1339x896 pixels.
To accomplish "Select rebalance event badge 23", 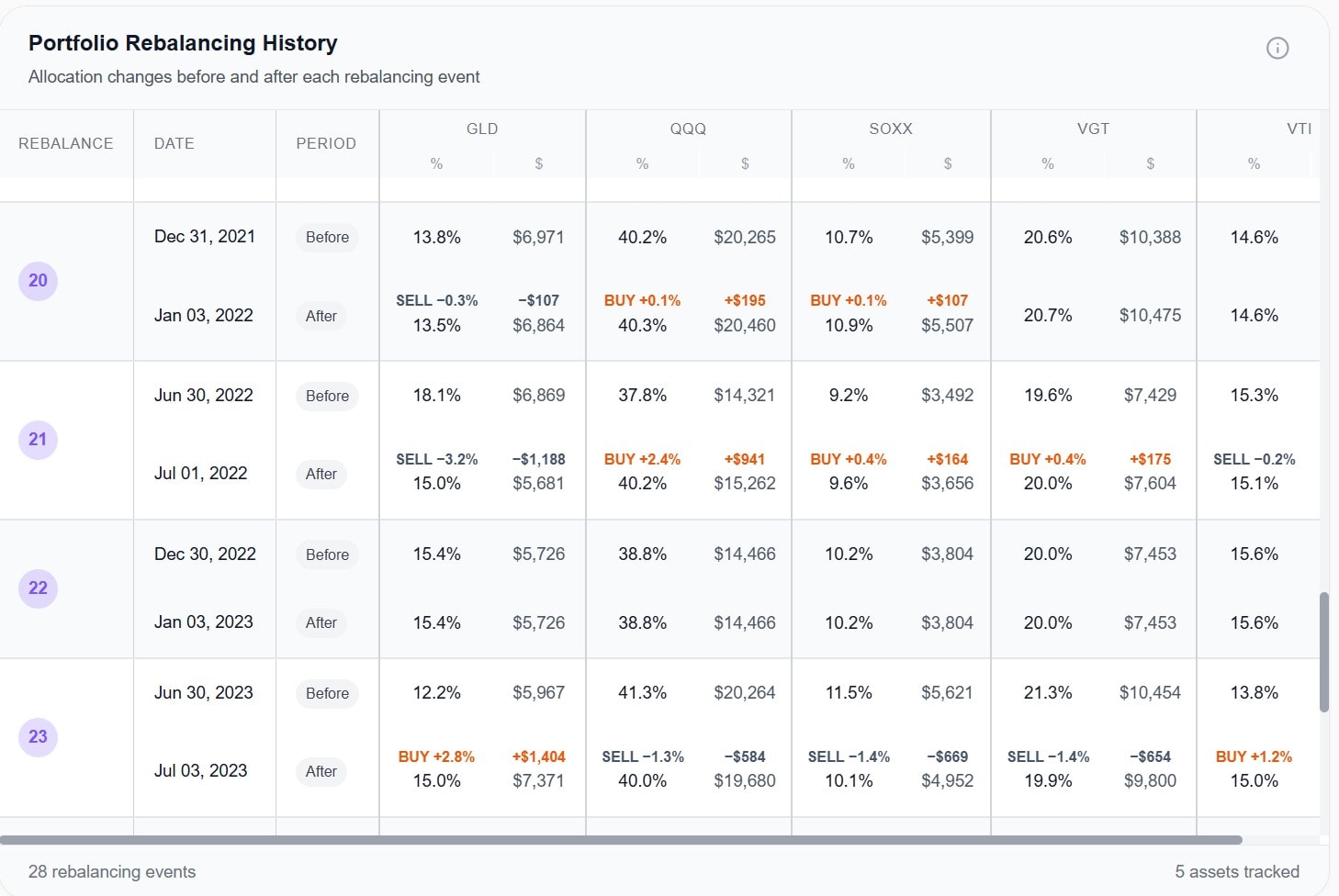I will (38, 737).
